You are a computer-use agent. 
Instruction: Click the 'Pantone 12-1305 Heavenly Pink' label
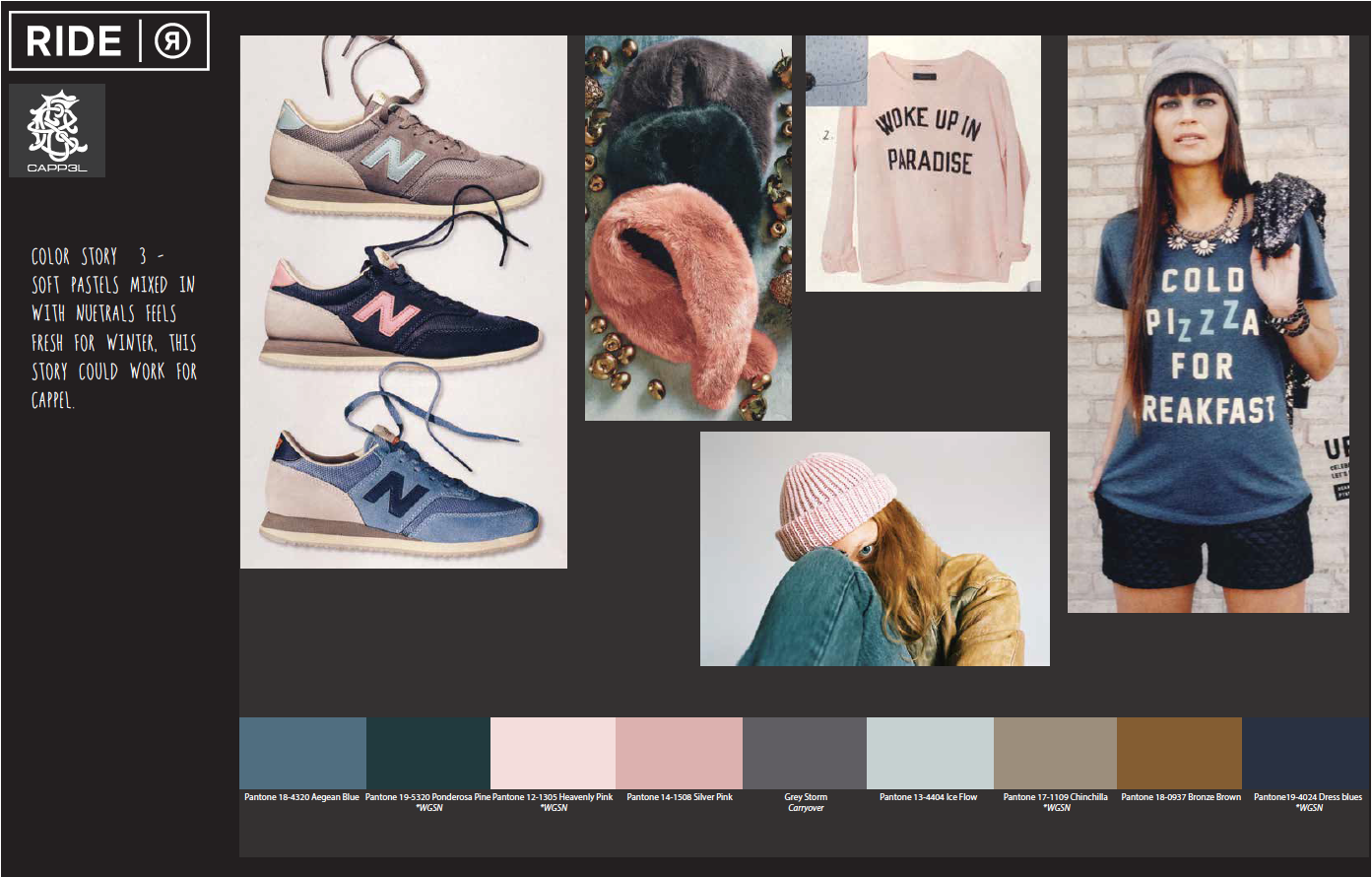tap(553, 797)
